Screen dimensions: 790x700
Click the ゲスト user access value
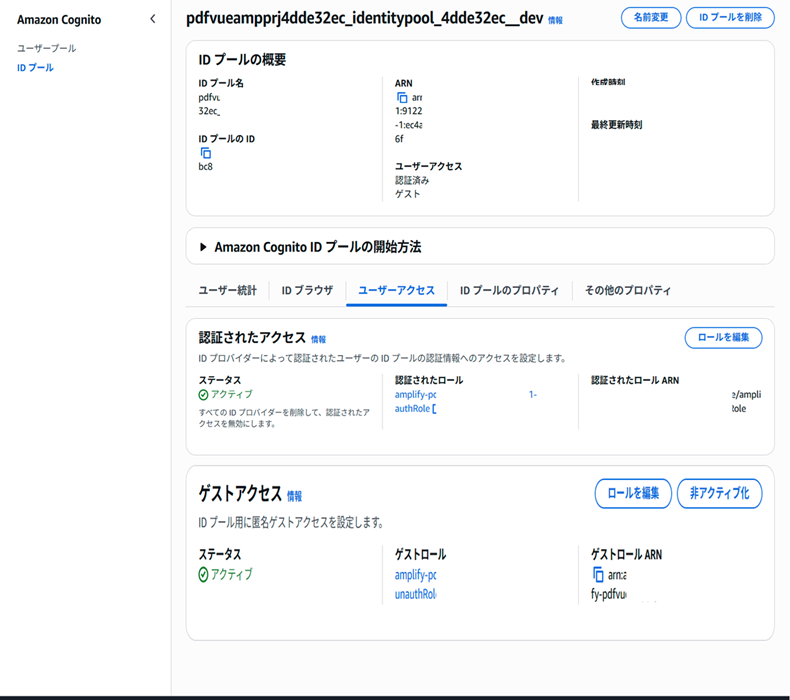(407, 194)
